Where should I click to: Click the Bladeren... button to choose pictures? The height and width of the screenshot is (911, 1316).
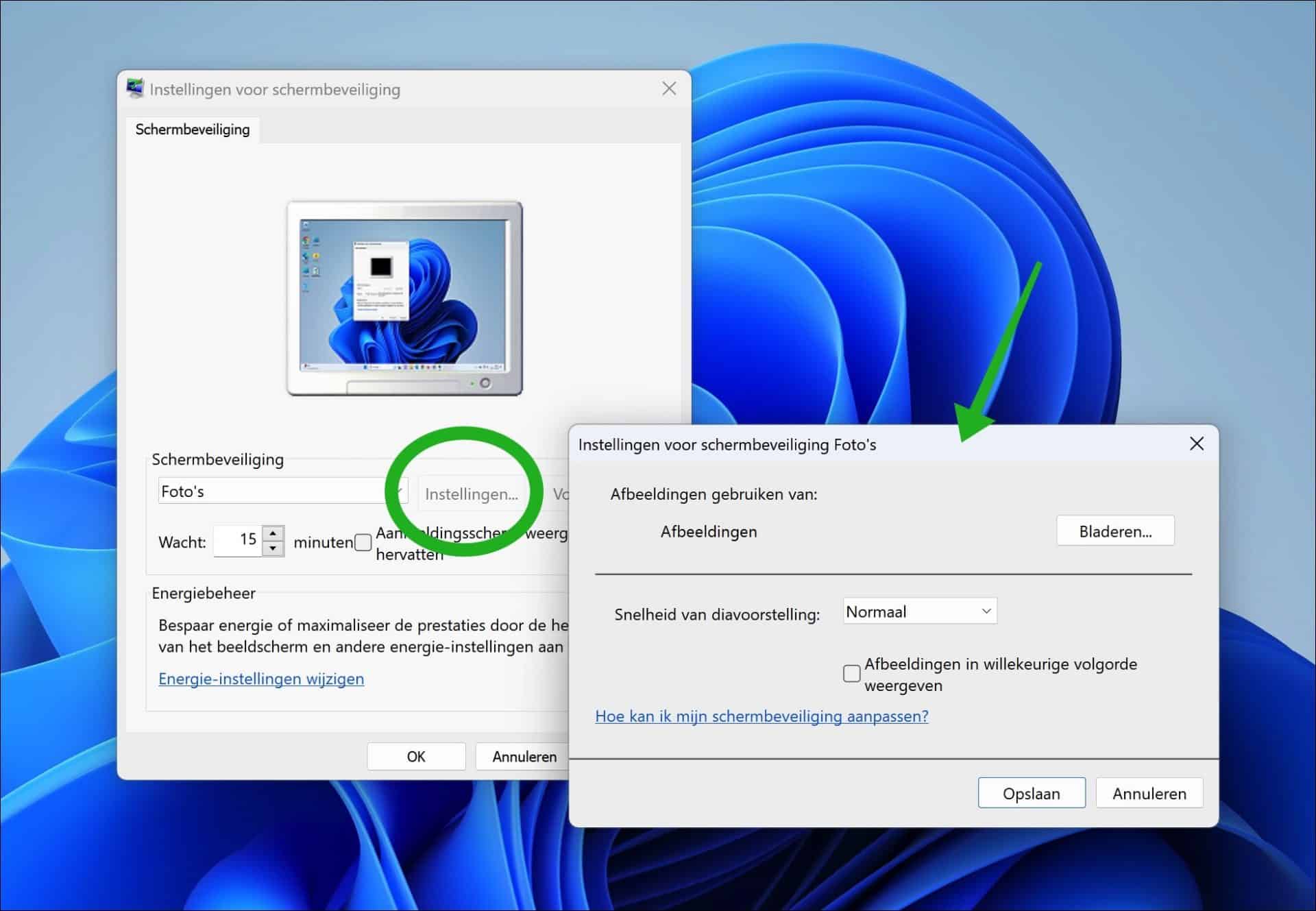click(x=1115, y=530)
